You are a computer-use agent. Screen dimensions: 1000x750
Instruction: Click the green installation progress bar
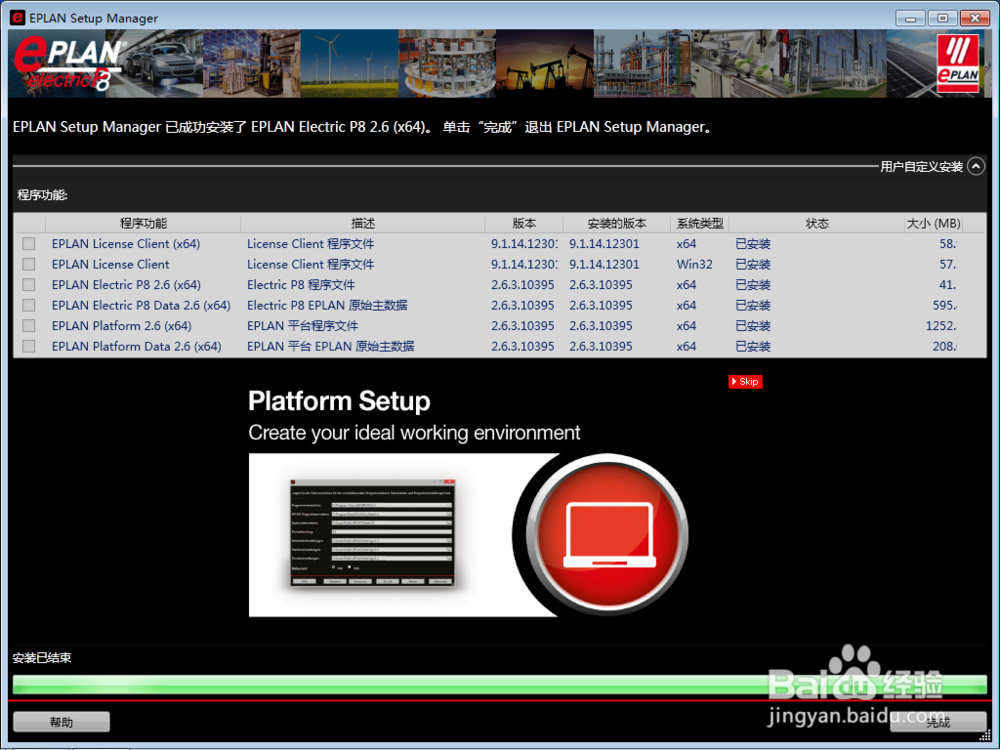(x=499, y=685)
